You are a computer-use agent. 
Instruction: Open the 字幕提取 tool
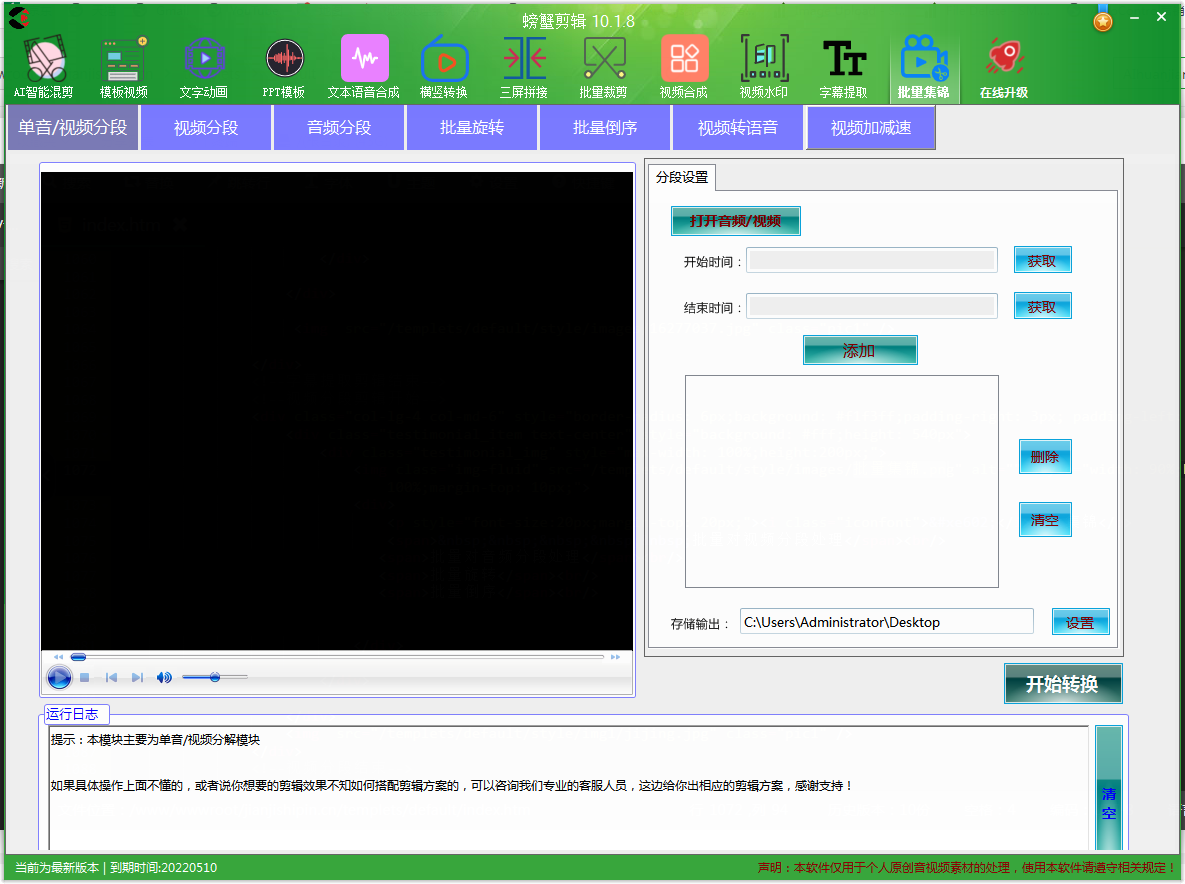coord(844,60)
